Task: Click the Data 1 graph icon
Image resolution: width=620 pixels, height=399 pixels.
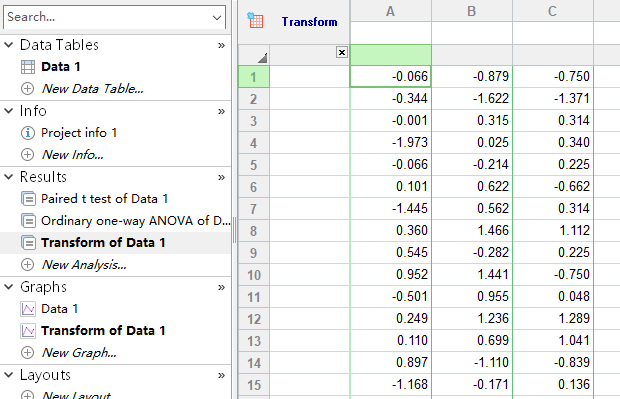Action: [x=28, y=309]
